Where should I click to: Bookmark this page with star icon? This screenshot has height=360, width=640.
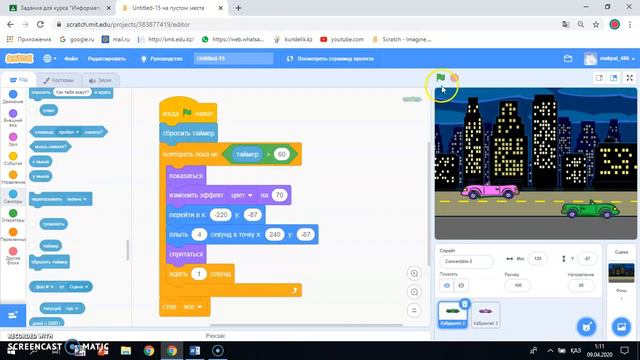pyautogui.click(x=596, y=24)
